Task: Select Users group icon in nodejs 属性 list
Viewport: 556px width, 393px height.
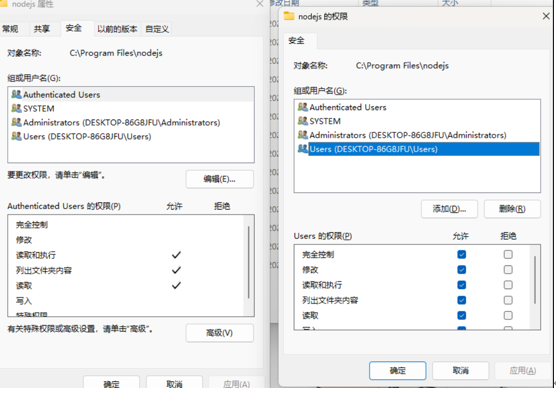Action: pyautogui.click(x=16, y=136)
